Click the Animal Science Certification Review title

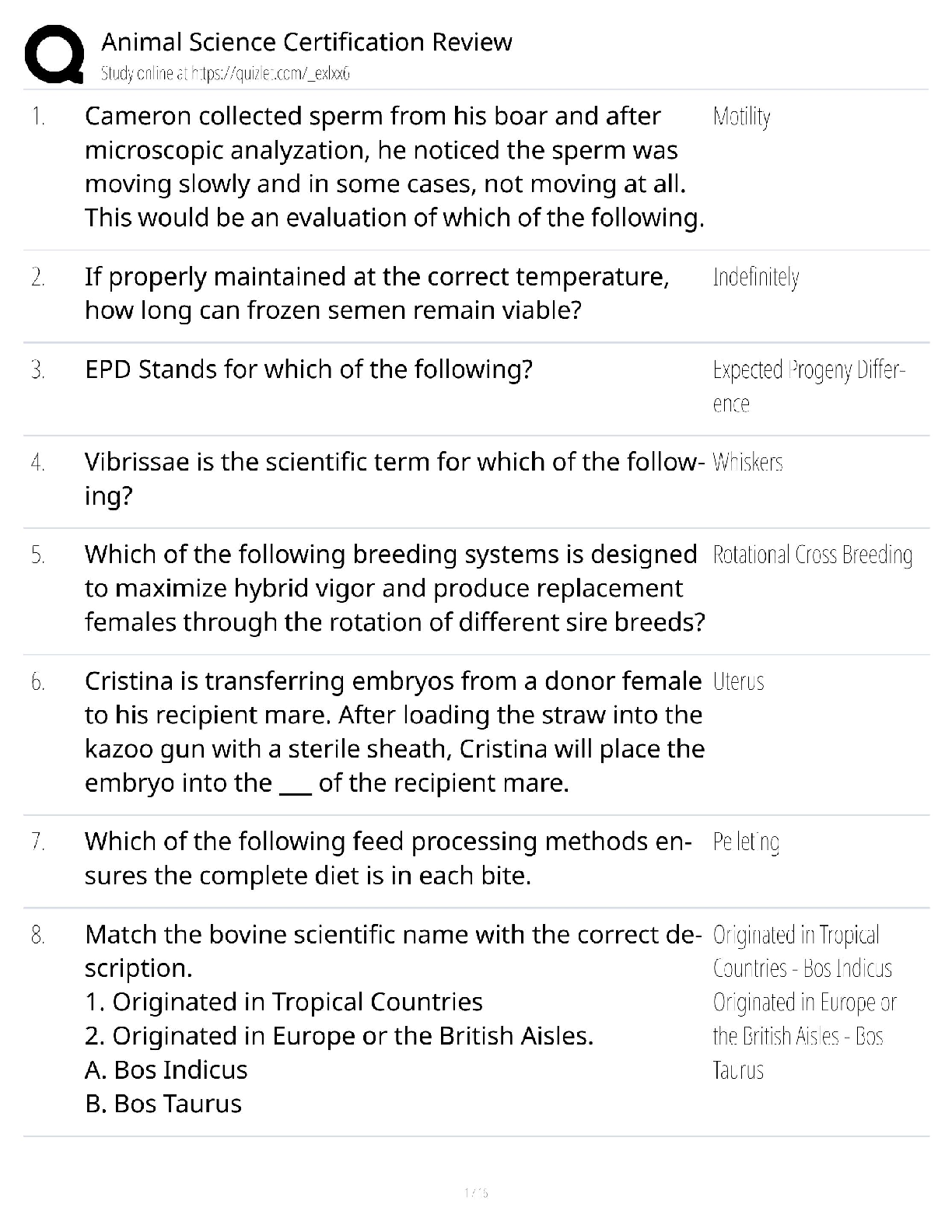tap(306, 42)
